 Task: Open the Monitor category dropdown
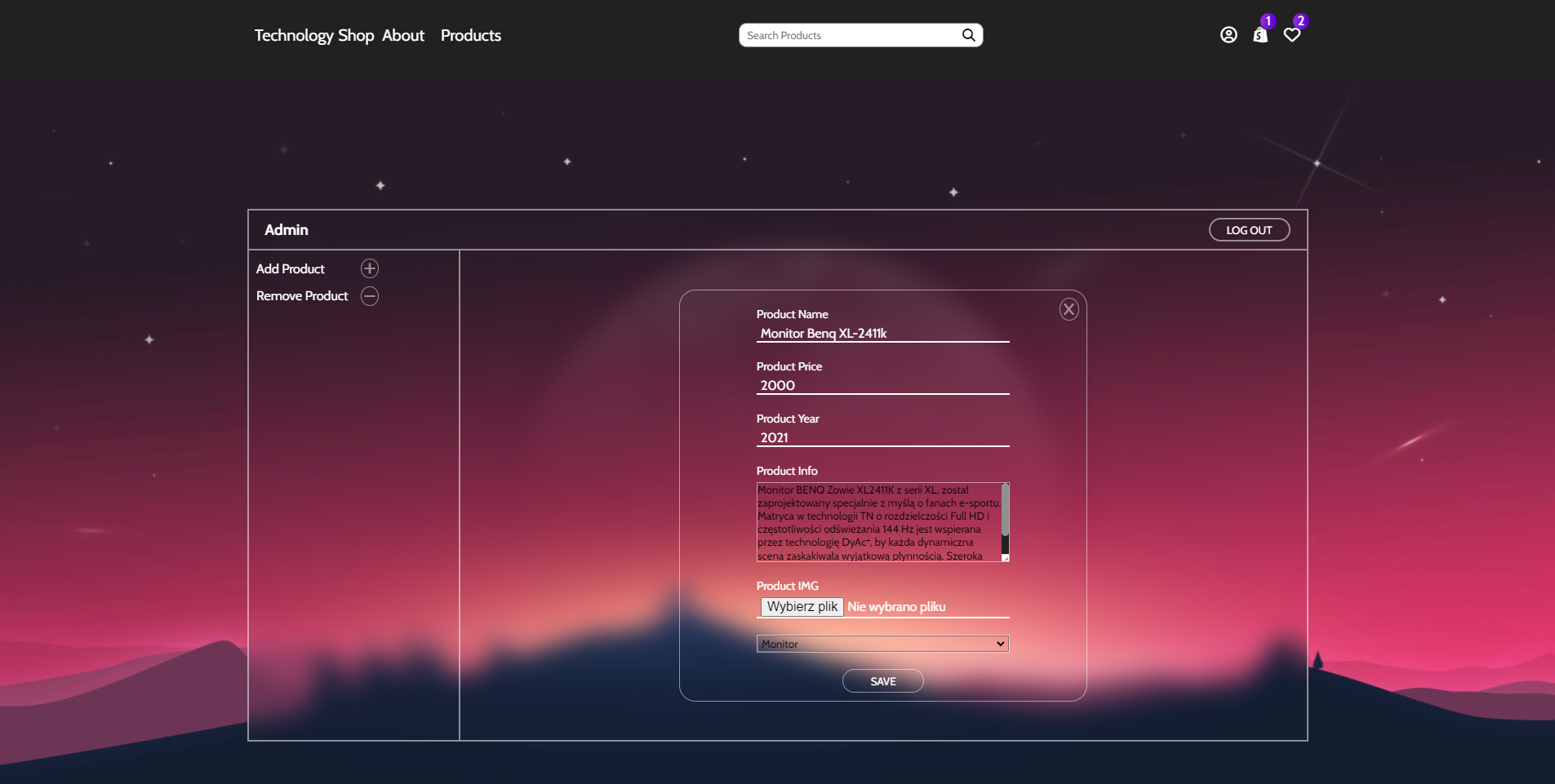pyautogui.click(x=883, y=644)
